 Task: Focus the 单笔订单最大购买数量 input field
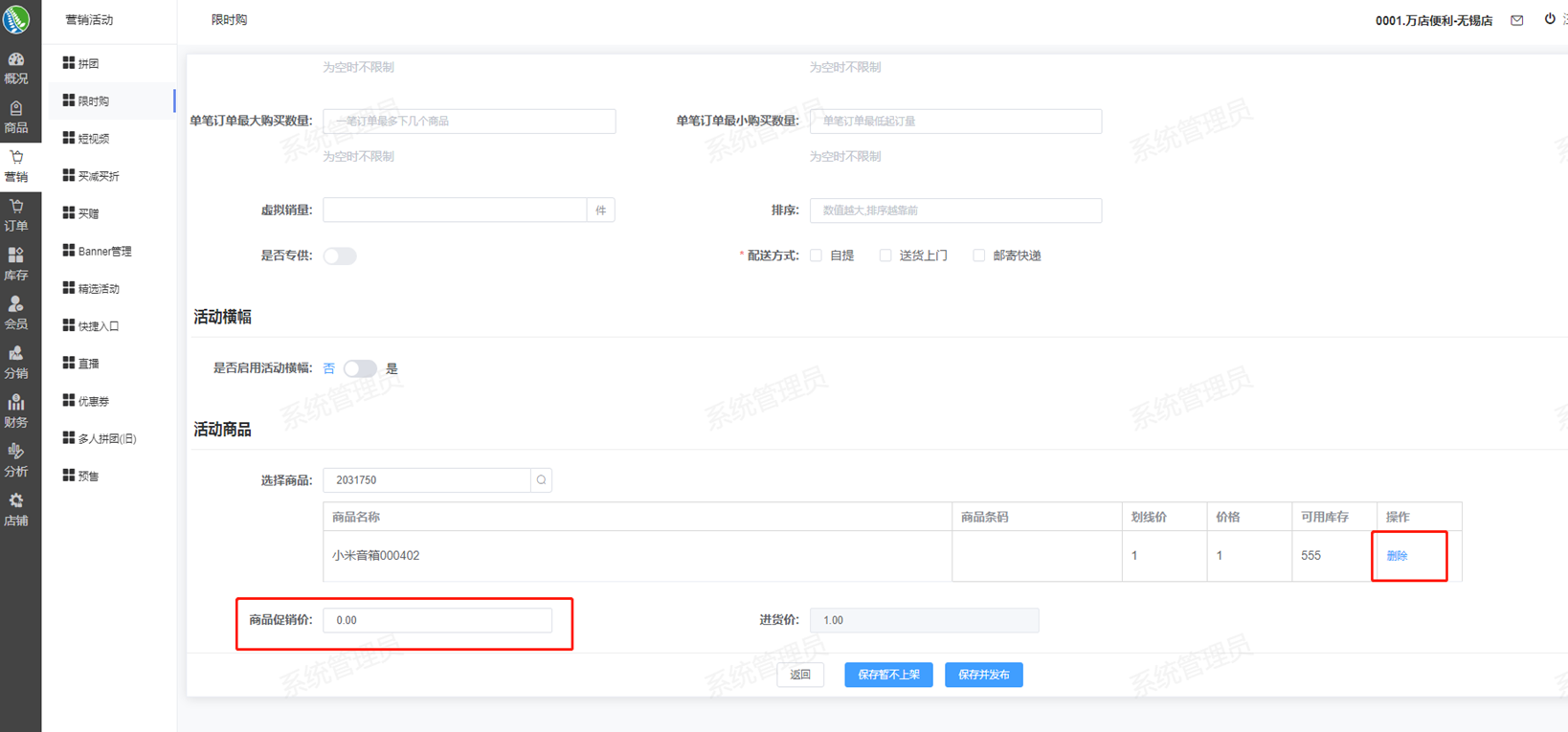click(469, 122)
